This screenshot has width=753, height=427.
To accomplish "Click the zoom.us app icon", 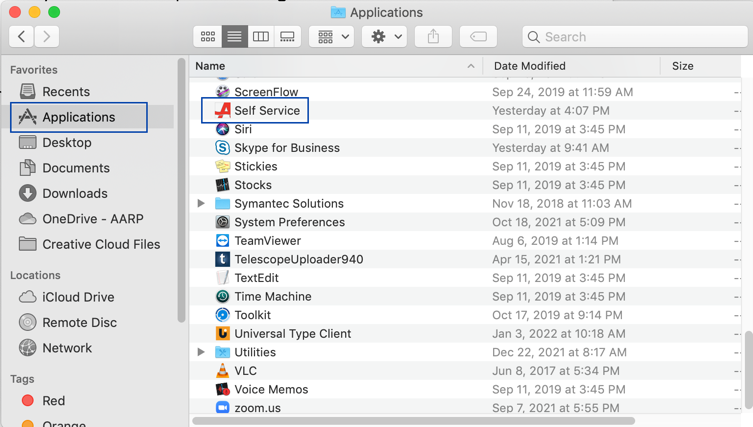I will [x=222, y=408].
